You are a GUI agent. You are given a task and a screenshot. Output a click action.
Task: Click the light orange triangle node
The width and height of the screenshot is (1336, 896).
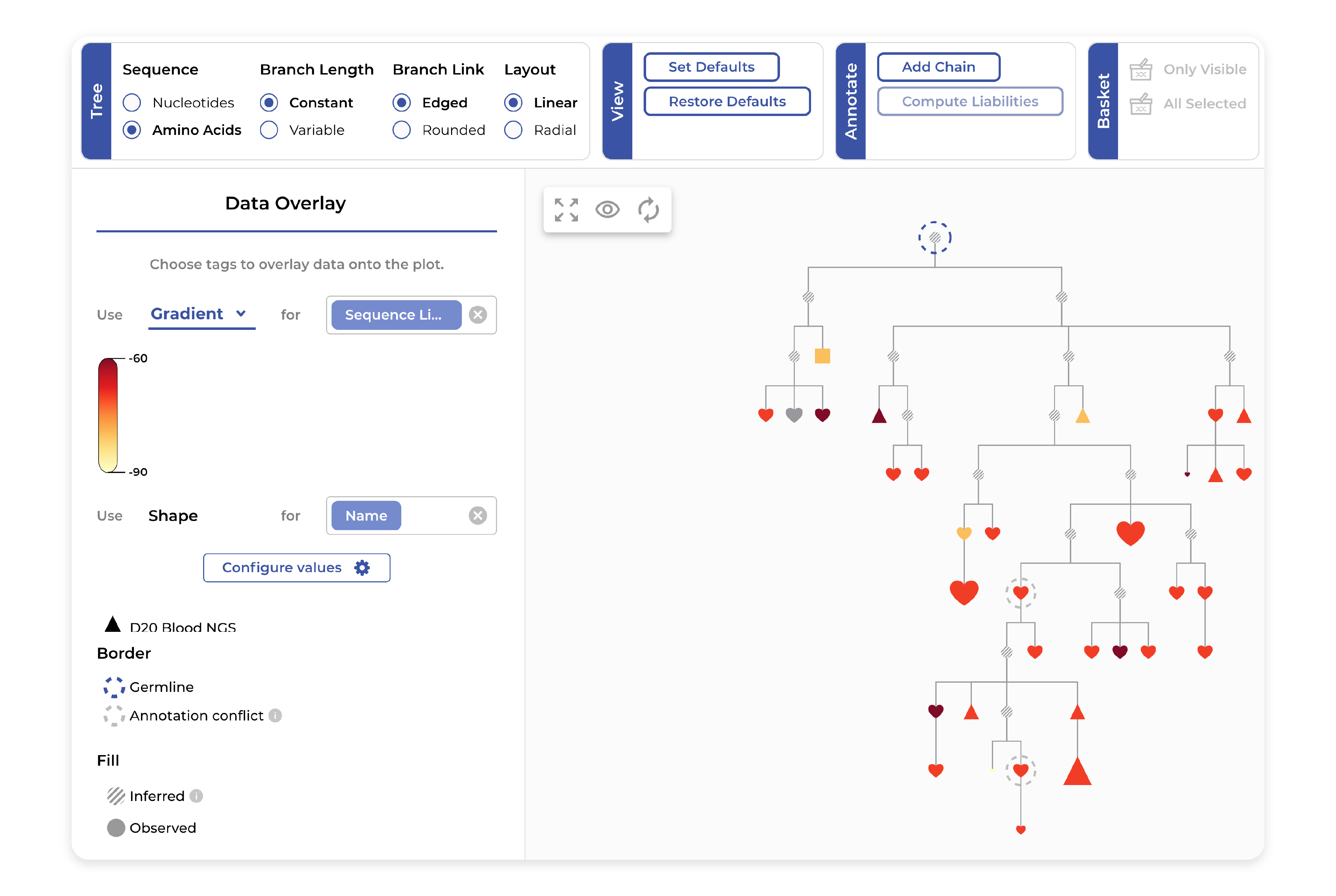(x=1082, y=415)
